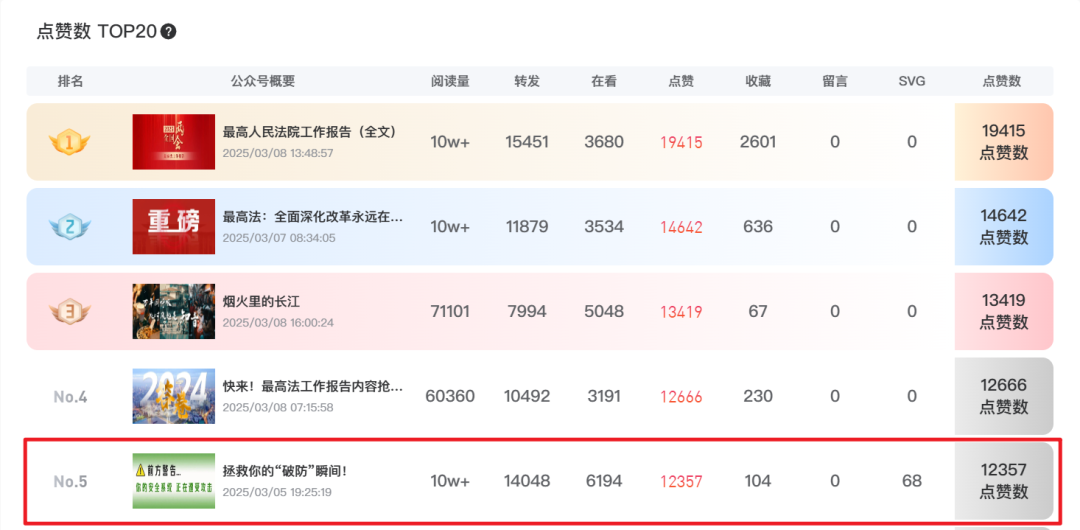Open article titled 烟火里的长江

[x=262, y=301]
